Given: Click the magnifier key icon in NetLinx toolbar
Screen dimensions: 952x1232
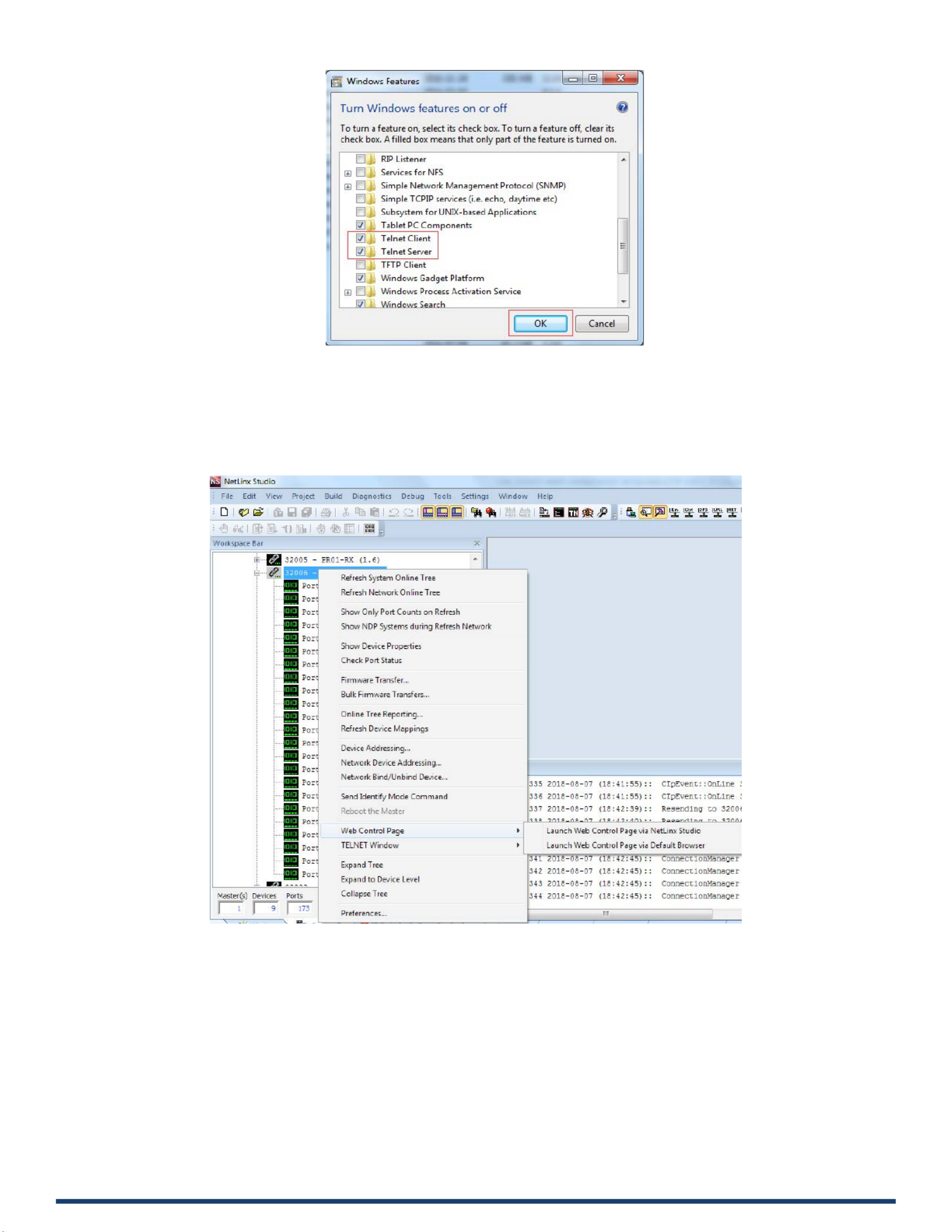Looking at the screenshot, I should [603, 512].
